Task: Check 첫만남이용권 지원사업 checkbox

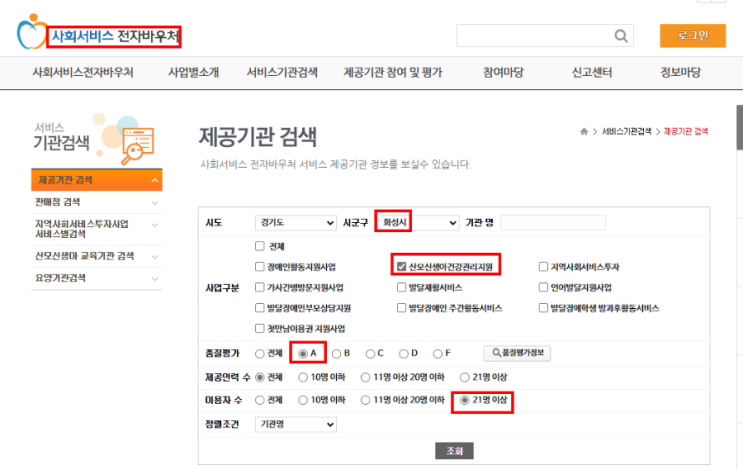Action: (x=260, y=328)
